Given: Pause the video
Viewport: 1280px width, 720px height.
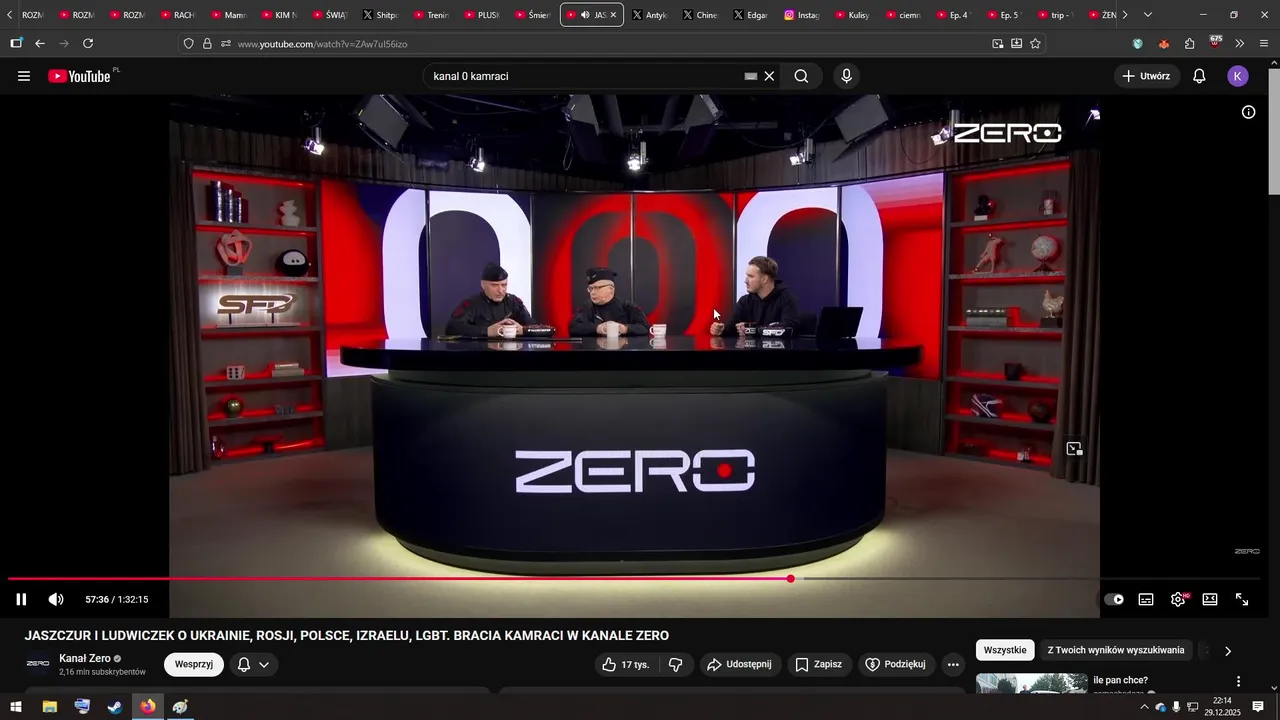Looking at the screenshot, I should click(x=21, y=599).
